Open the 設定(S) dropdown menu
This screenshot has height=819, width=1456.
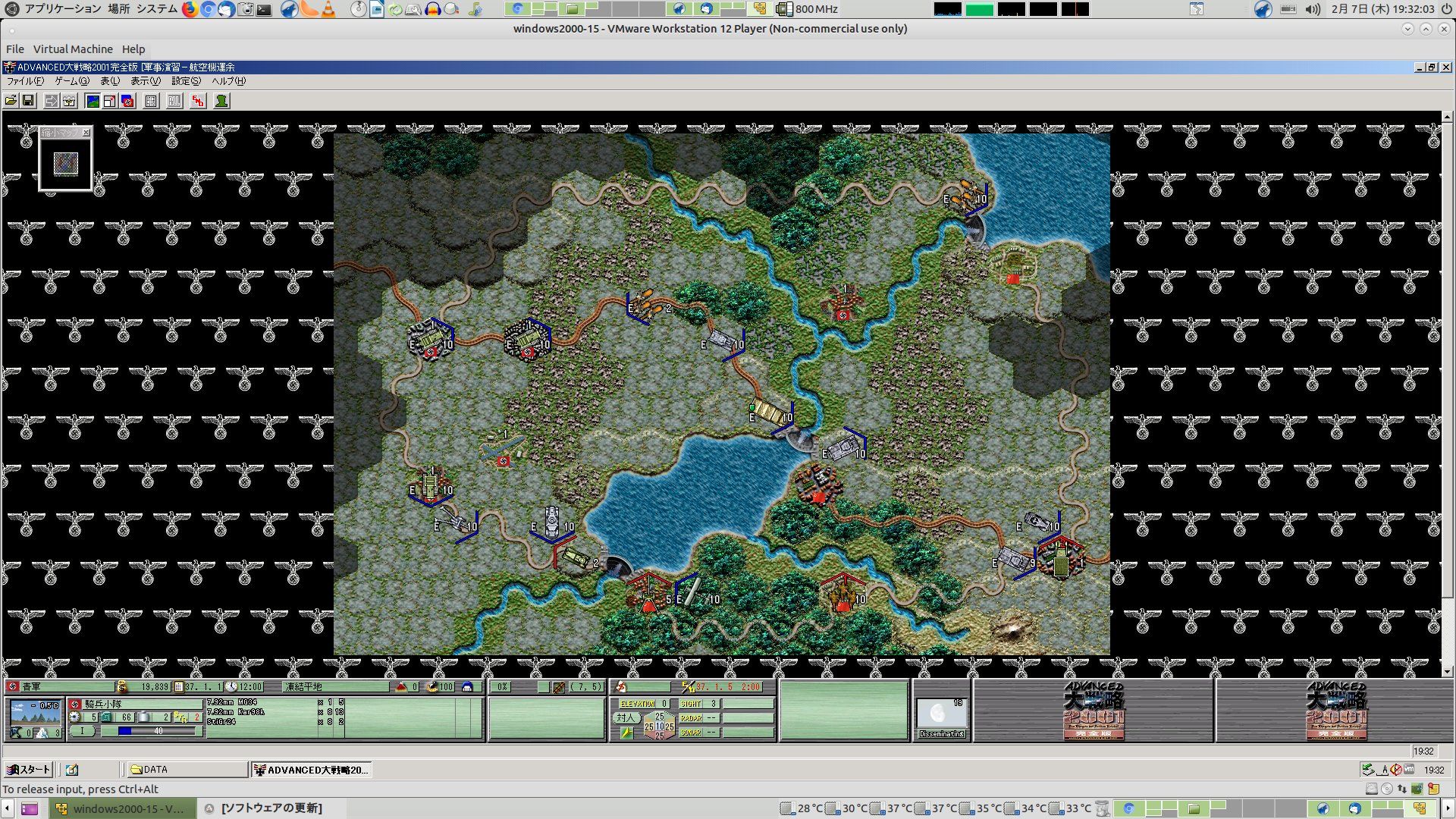point(186,81)
